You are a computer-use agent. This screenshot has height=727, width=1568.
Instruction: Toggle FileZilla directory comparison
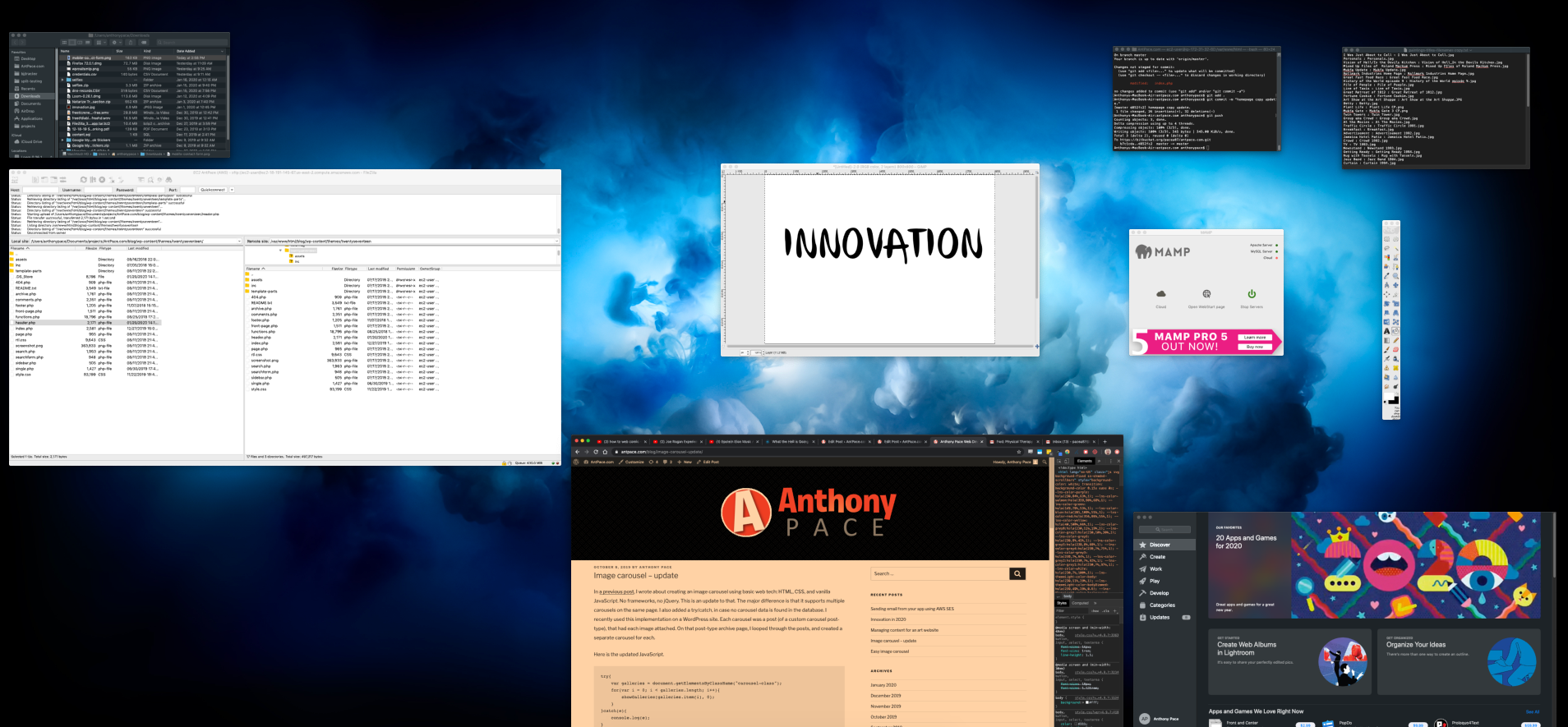click(150, 180)
